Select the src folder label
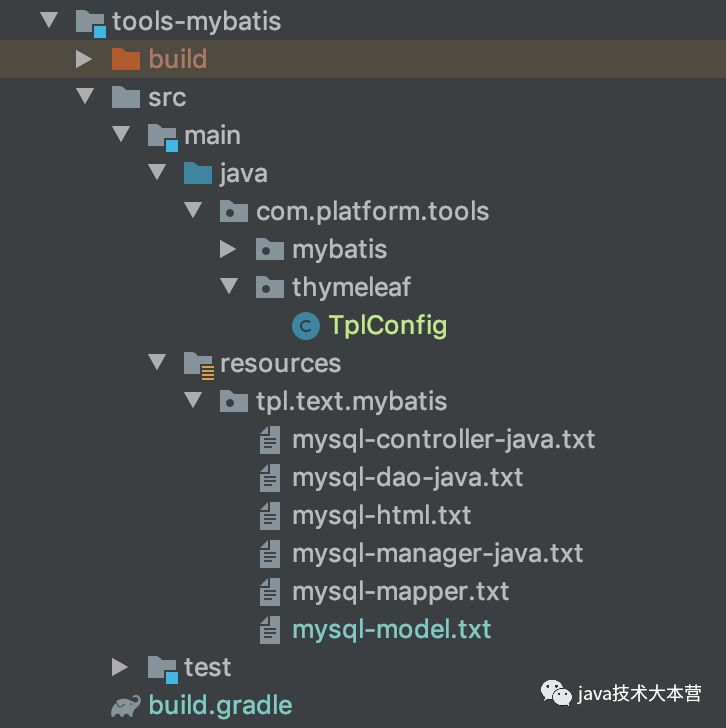This screenshot has width=726, height=728. click(x=167, y=98)
